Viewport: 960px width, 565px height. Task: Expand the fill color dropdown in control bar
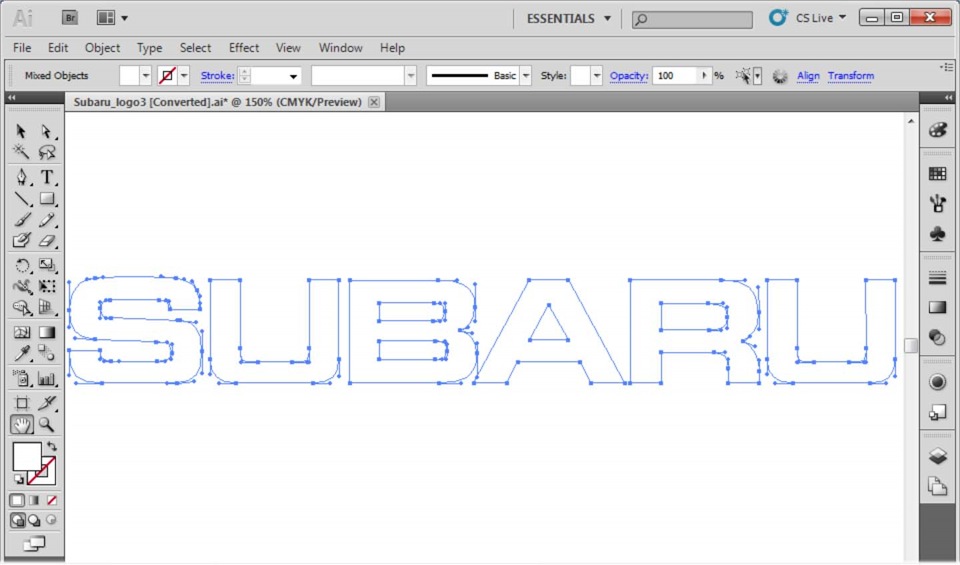pyautogui.click(x=145, y=76)
